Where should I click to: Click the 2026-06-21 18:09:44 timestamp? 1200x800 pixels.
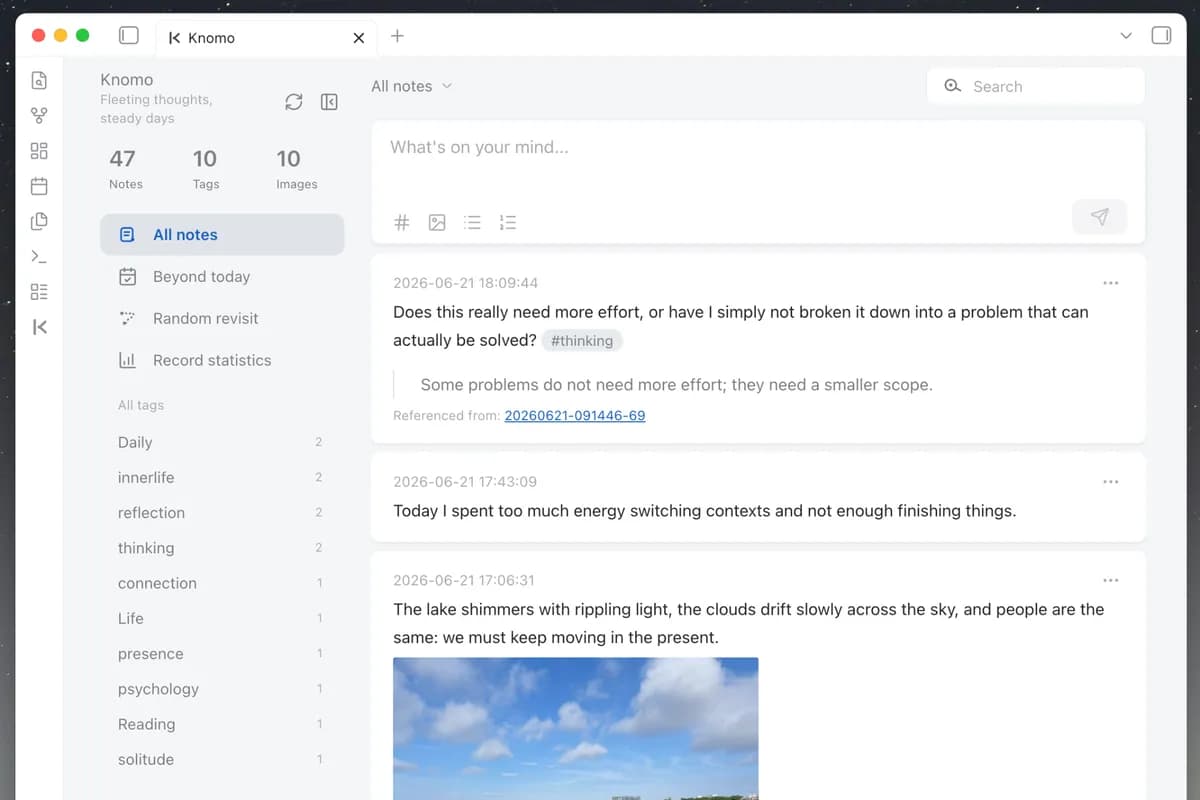[465, 283]
